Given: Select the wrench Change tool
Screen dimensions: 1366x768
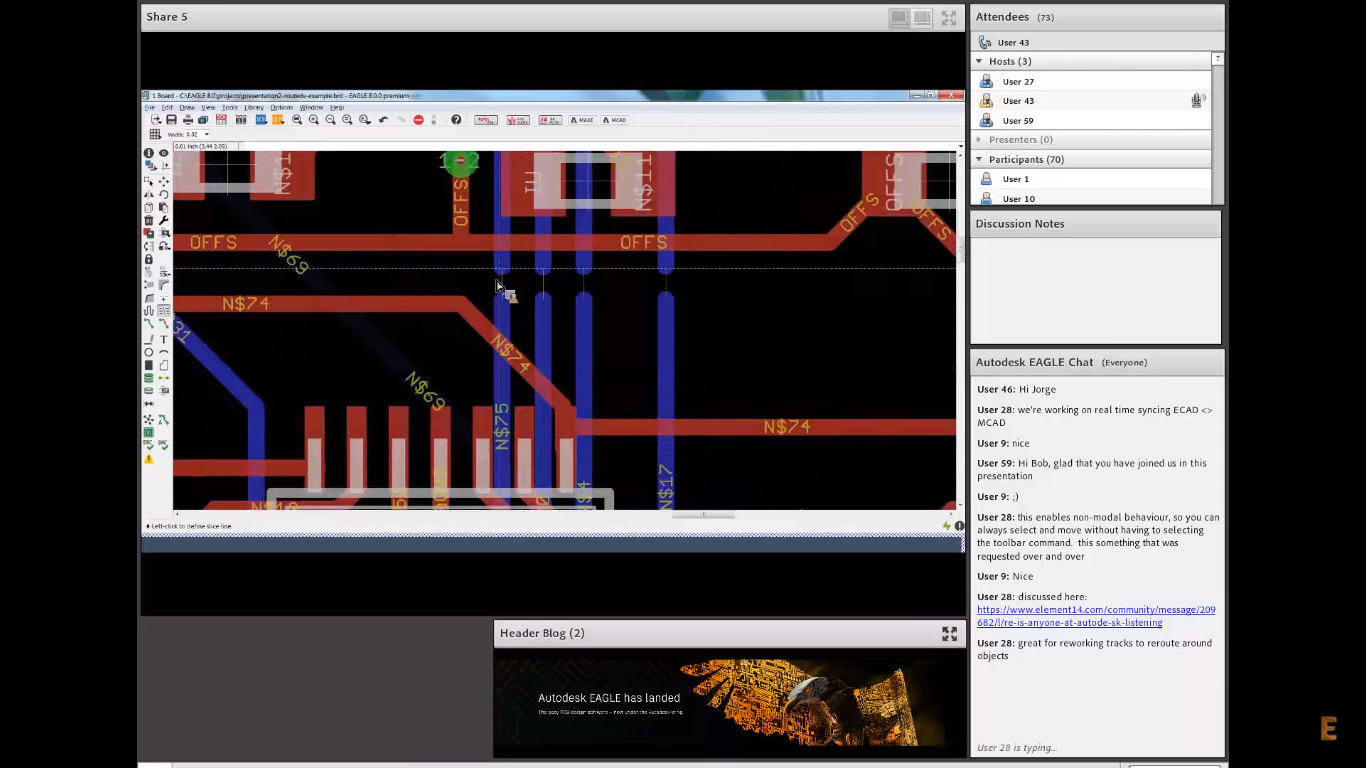Looking at the screenshot, I should (x=163, y=220).
